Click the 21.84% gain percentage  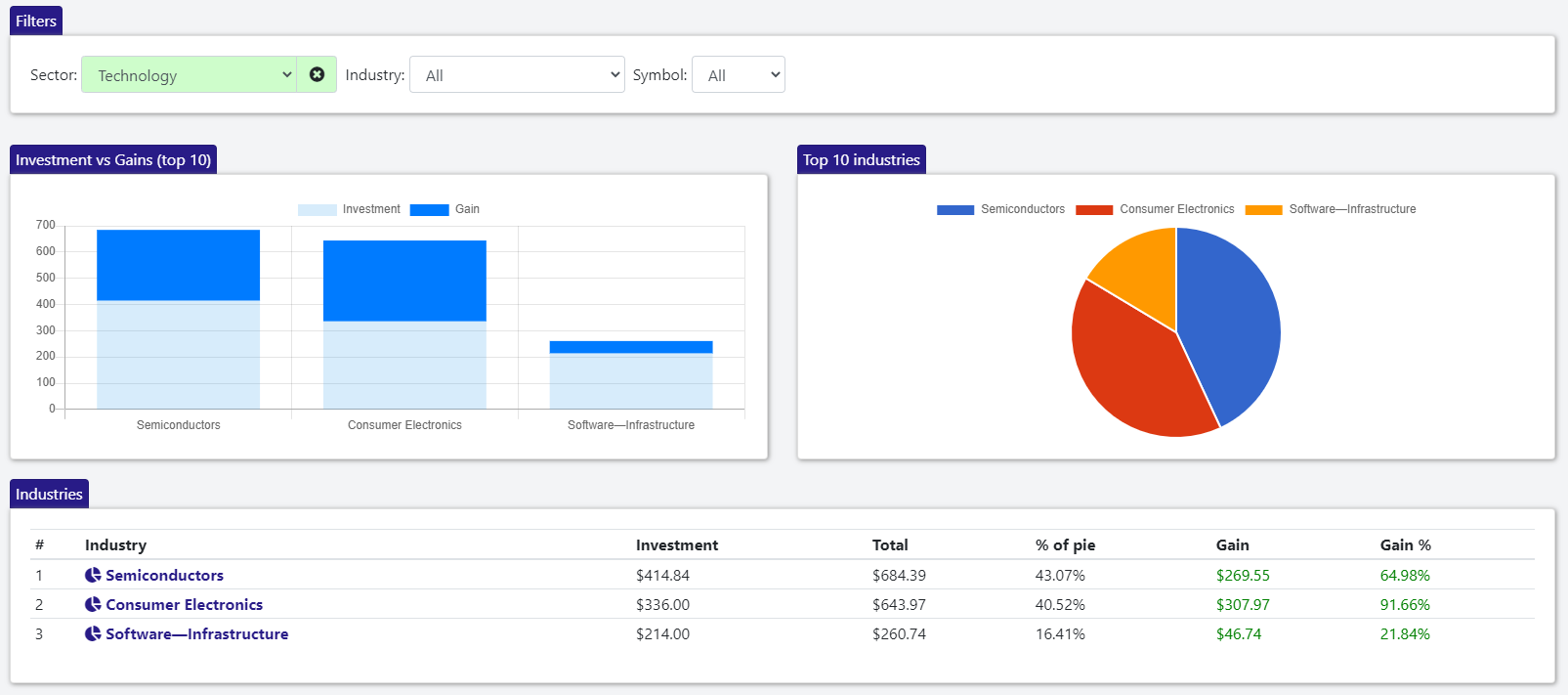click(x=1405, y=633)
